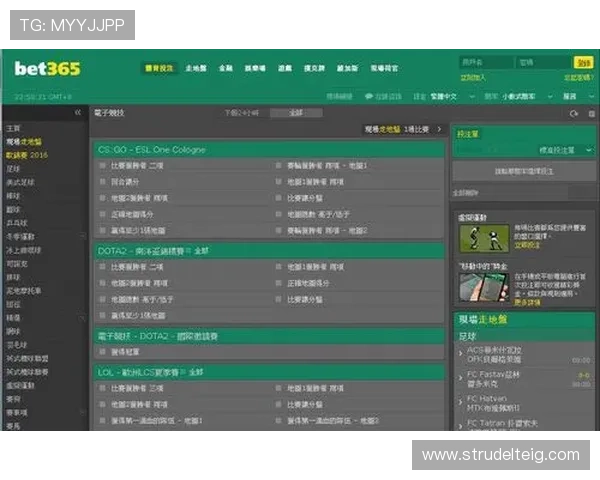Select the 走地盤 in-play tab in top navigation
The height and width of the screenshot is (480, 600).
(x=196, y=69)
